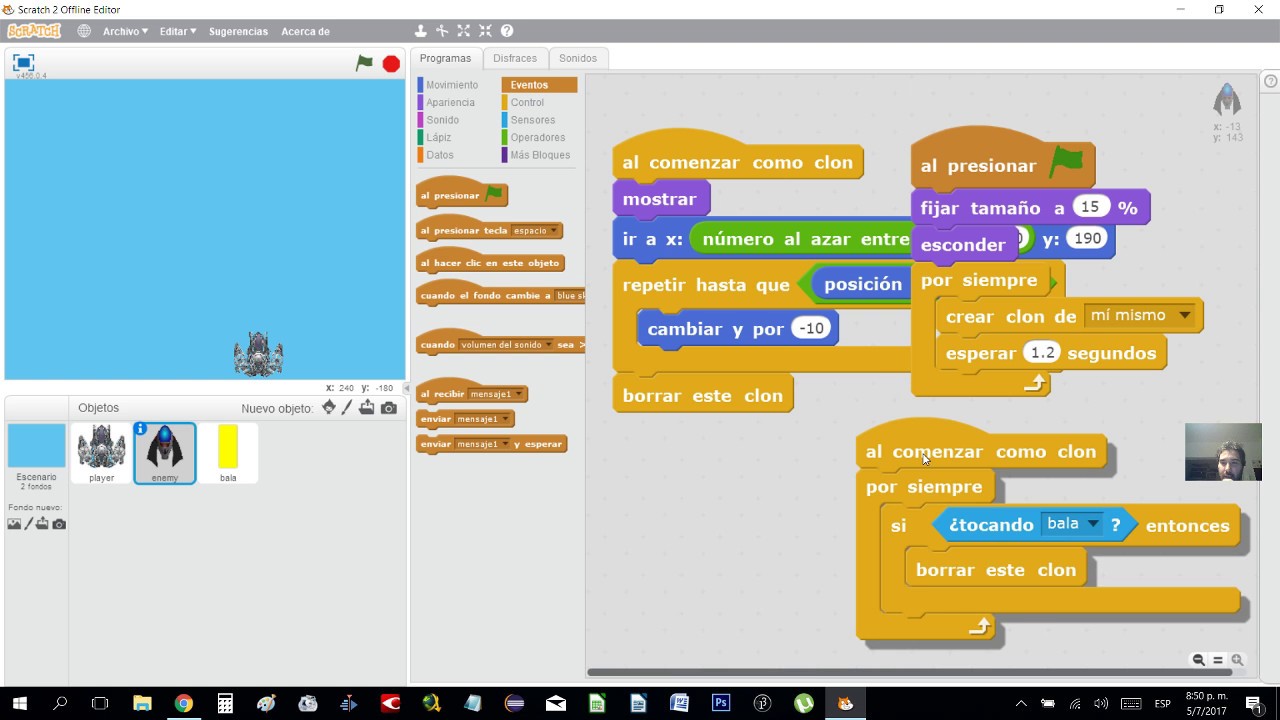Toggle full screen stage mode icon
Image resolution: width=1280 pixels, height=720 pixels.
coord(23,62)
